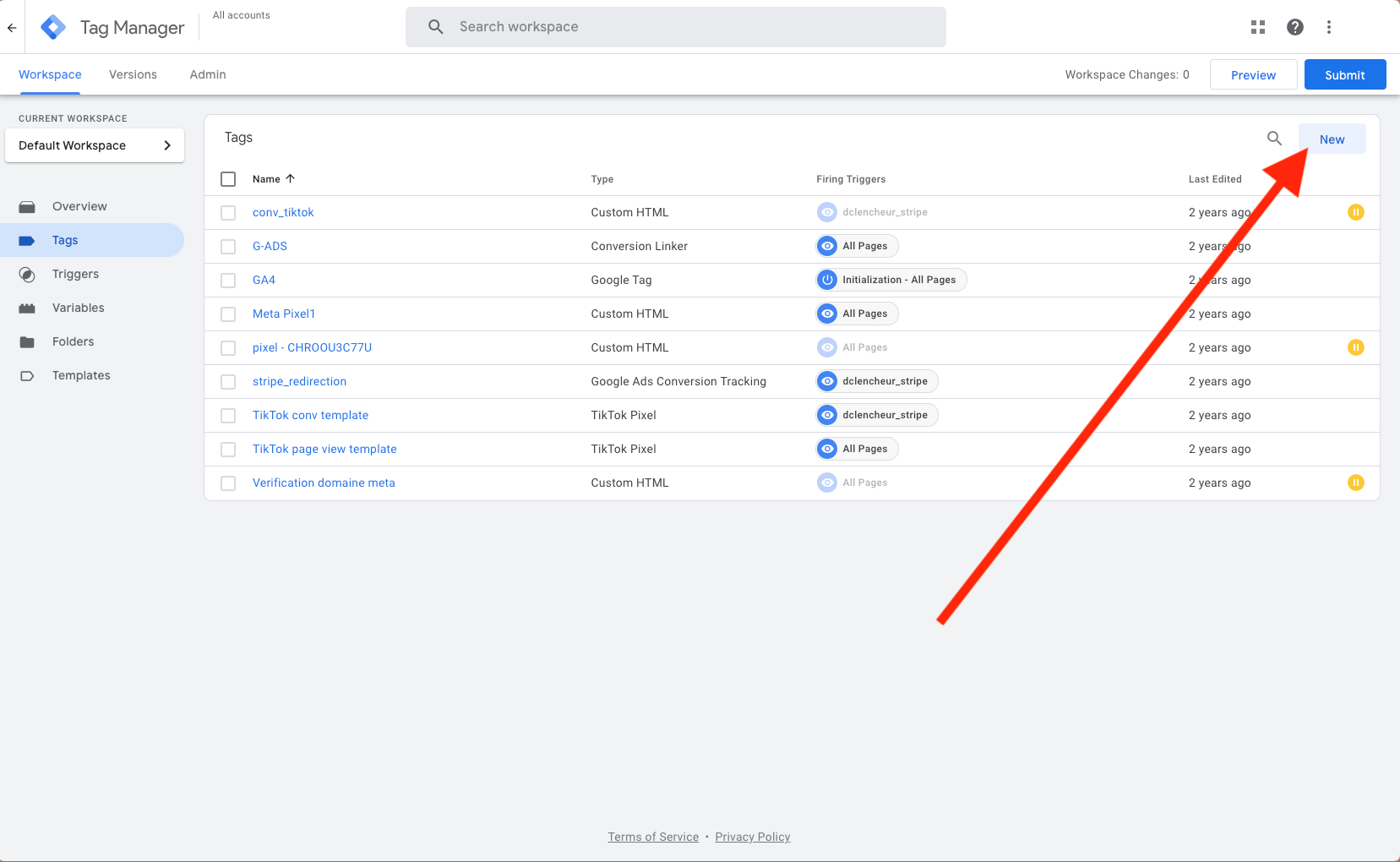Open the Privacy Policy link
This screenshot has width=1400, height=862.
click(753, 837)
